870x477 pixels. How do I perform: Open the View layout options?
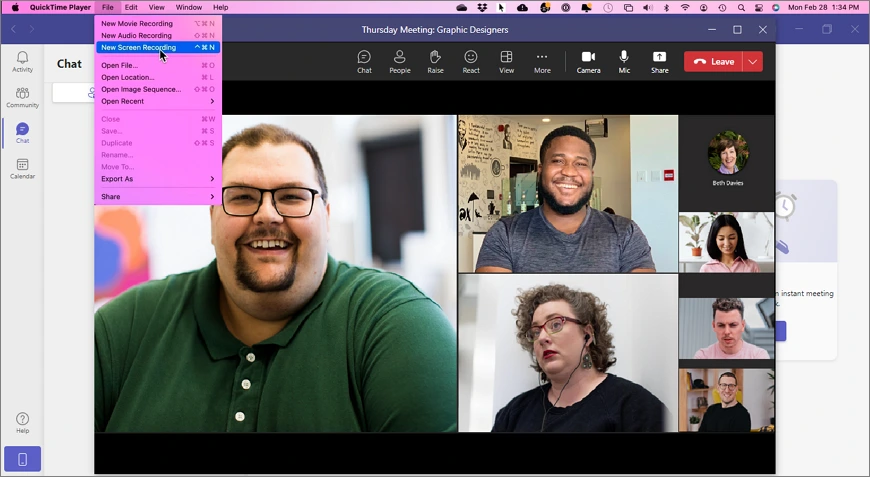click(506, 62)
